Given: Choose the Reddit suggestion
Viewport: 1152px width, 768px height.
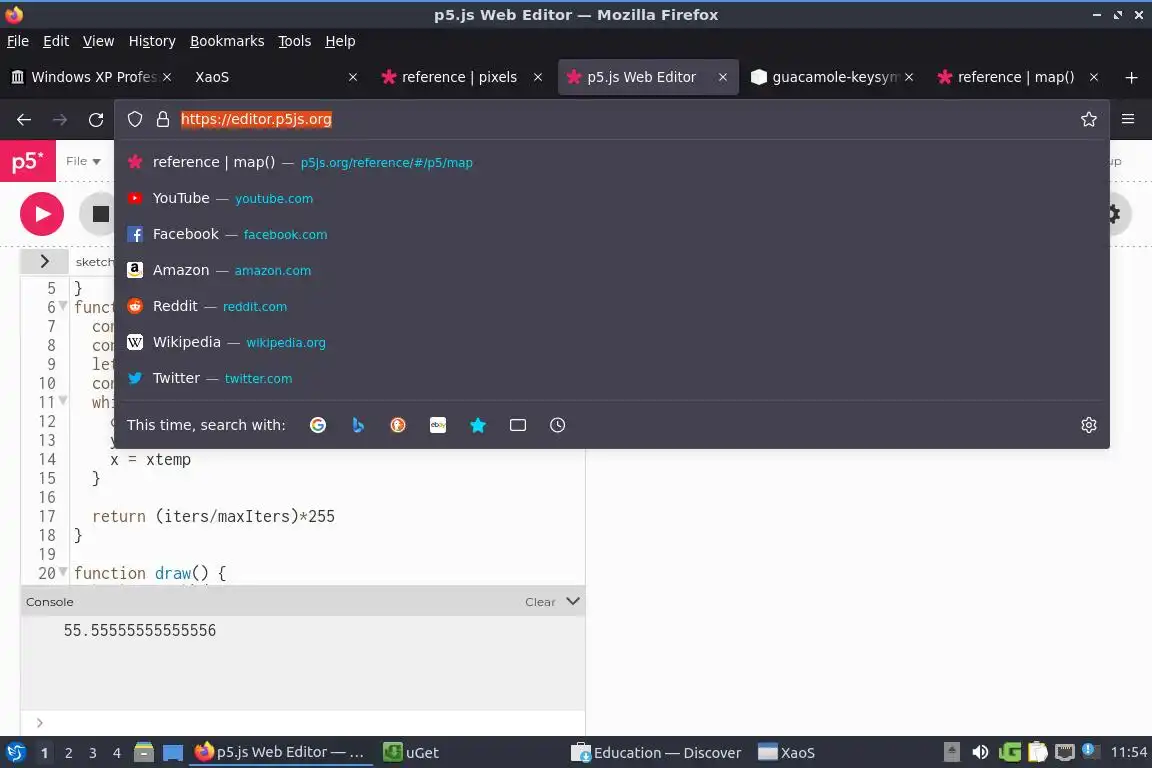Looking at the screenshot, I should point(612,306).
